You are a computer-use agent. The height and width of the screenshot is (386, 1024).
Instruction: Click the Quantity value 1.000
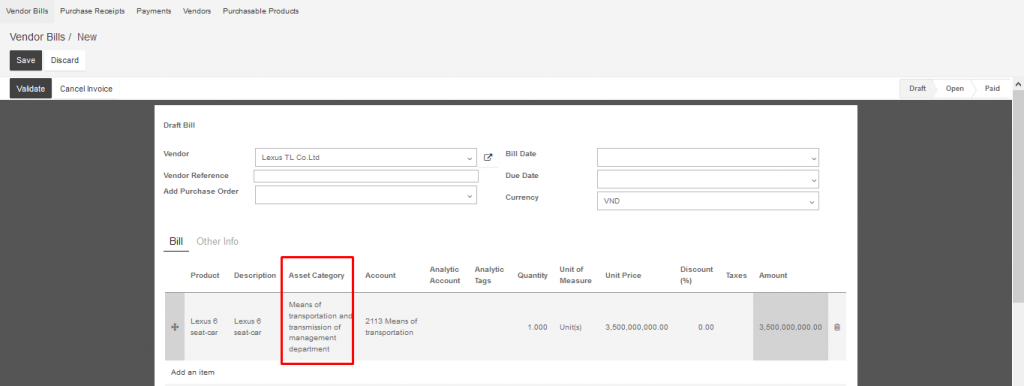click(x=537, y=327)
